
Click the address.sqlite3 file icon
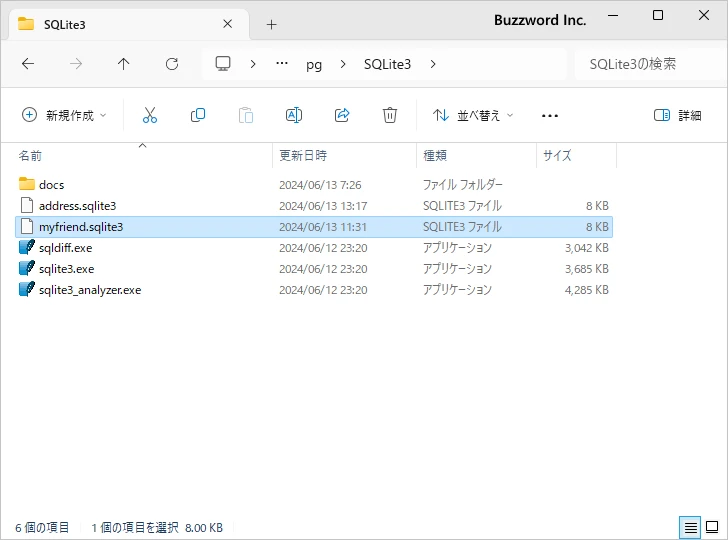pyautogui.click(x=27, y=205)
